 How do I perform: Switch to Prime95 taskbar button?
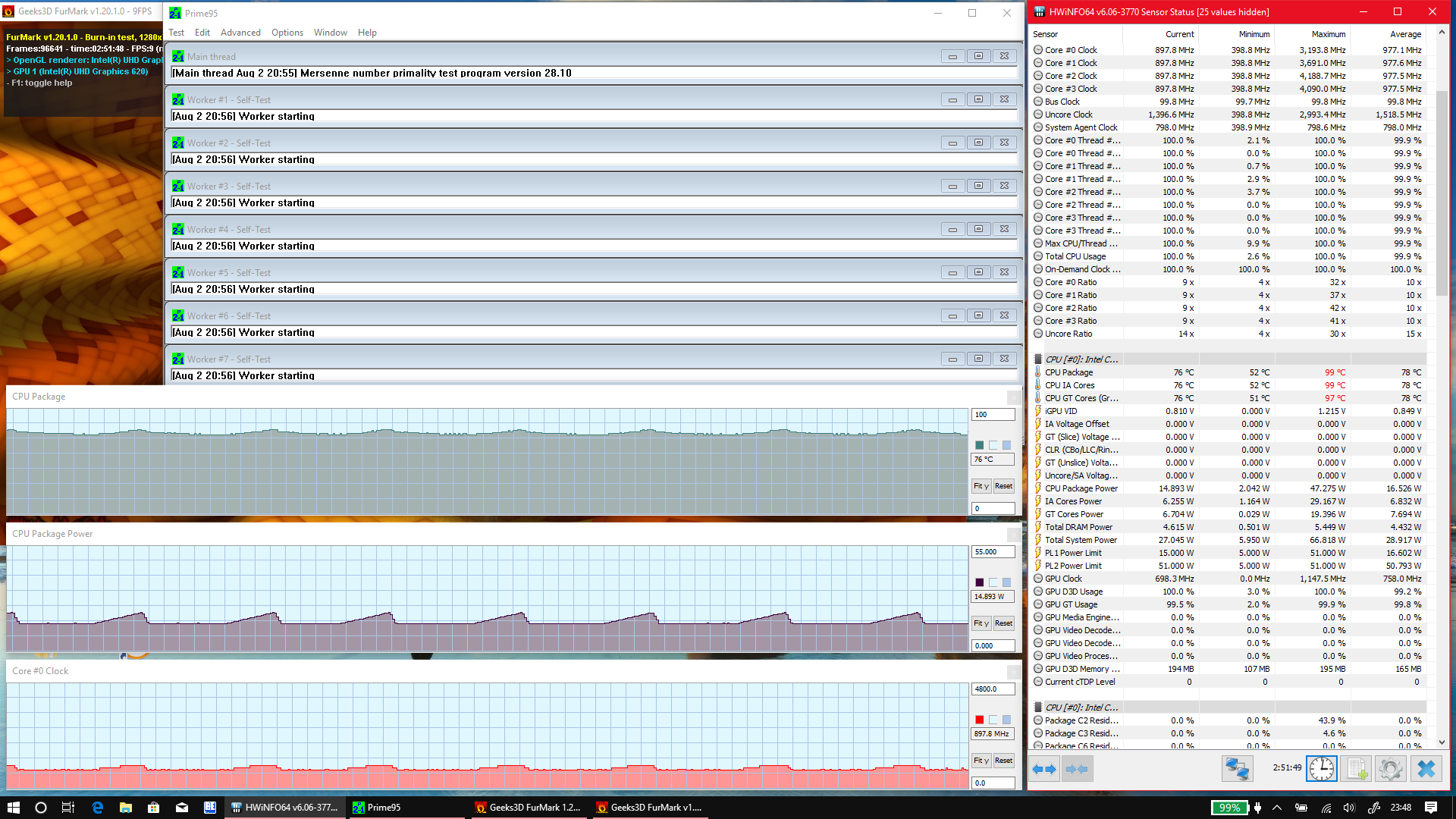[406, 808]
